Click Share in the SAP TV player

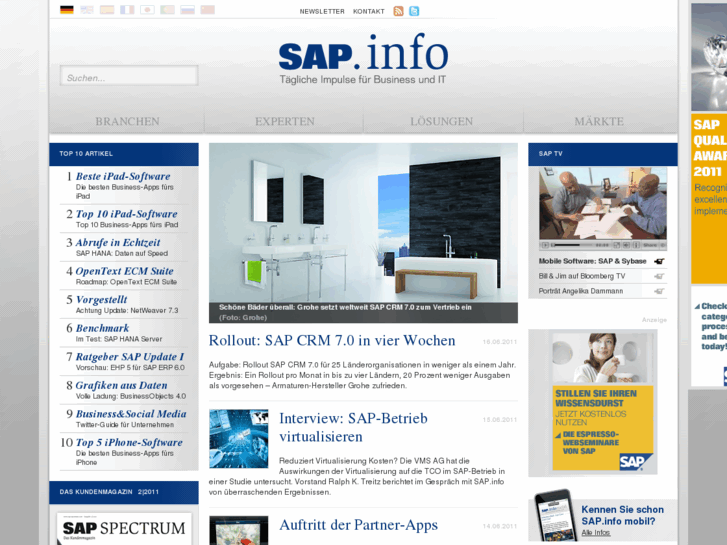[650, 245]
